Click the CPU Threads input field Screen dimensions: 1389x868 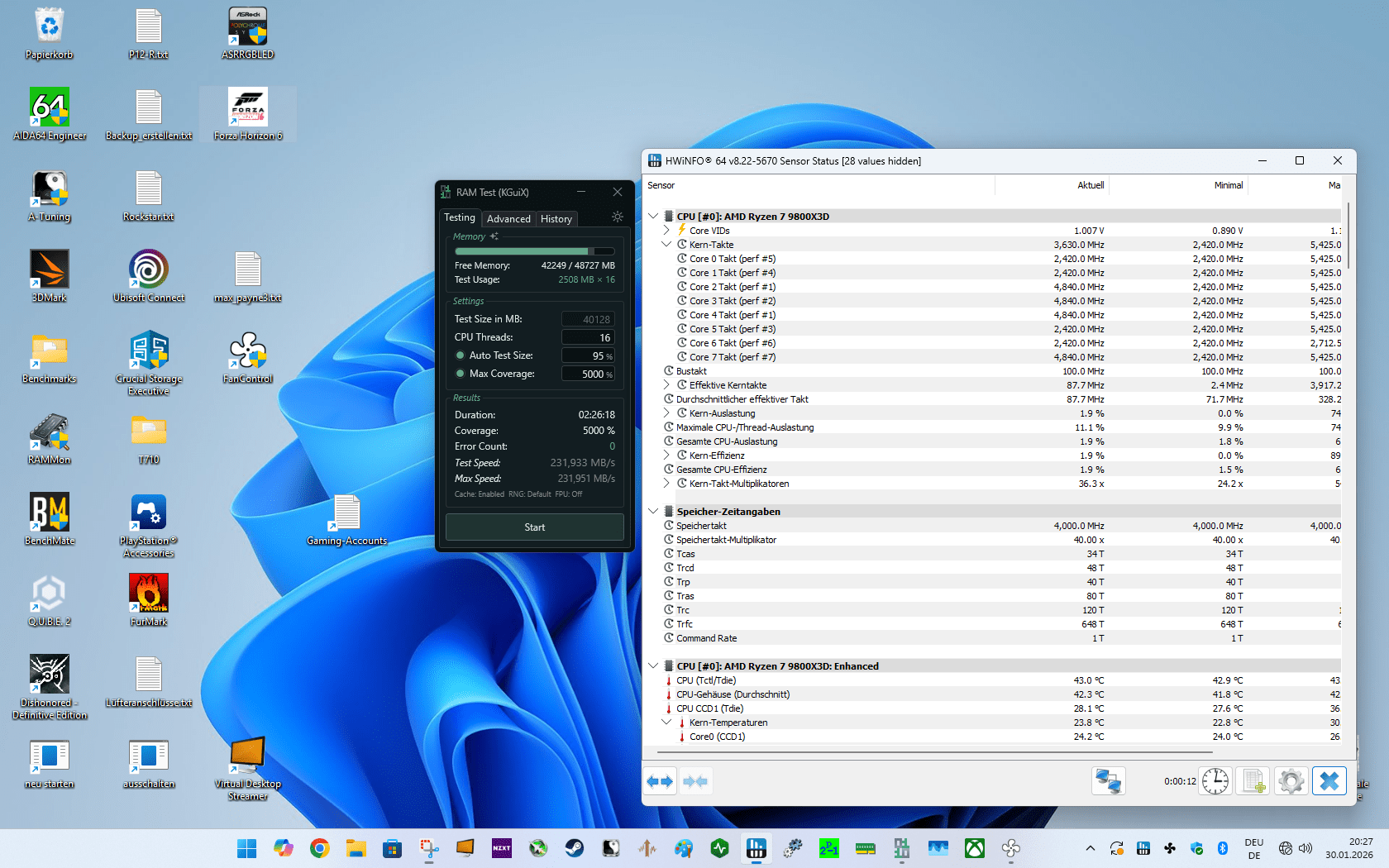(x=588, y=337)
